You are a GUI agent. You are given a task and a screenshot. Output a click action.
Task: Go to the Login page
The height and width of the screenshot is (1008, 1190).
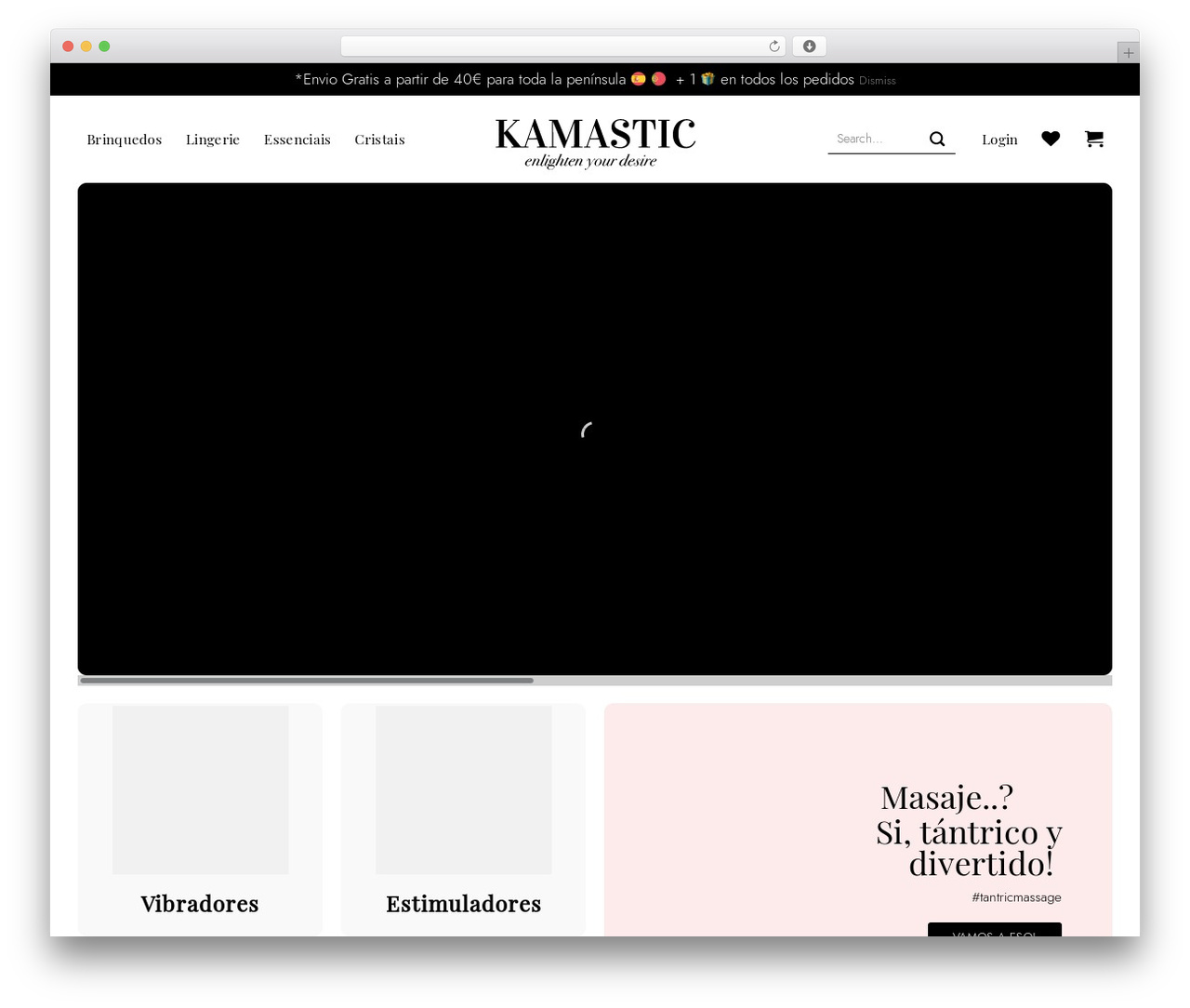(x=999, y=139)
